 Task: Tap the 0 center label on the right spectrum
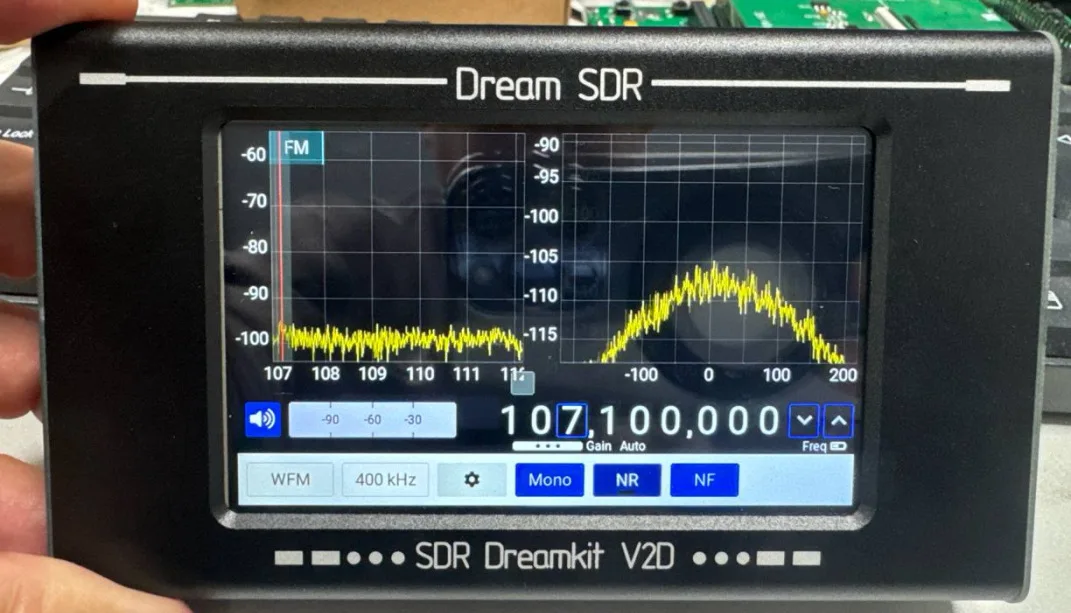(x=708, y=374)
